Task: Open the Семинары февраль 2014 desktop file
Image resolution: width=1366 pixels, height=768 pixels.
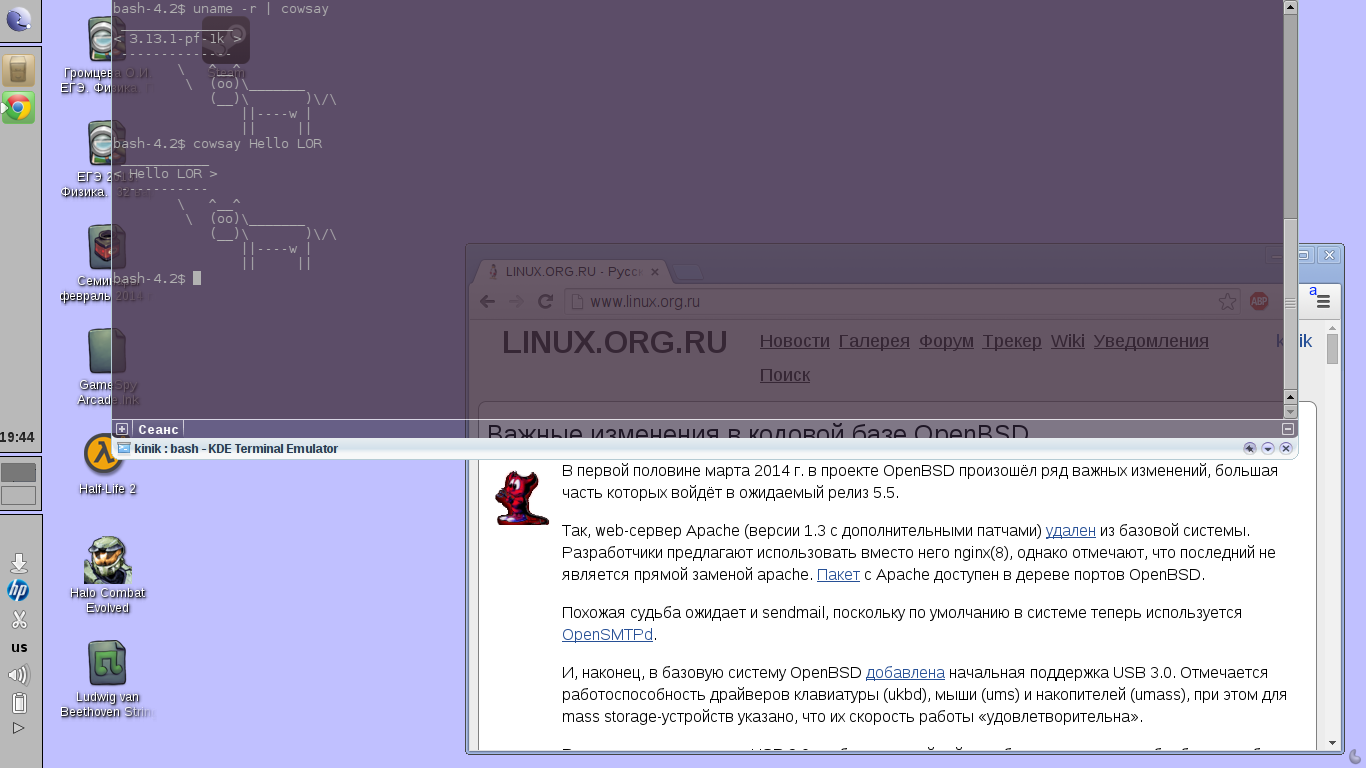Action: (106, 263)
